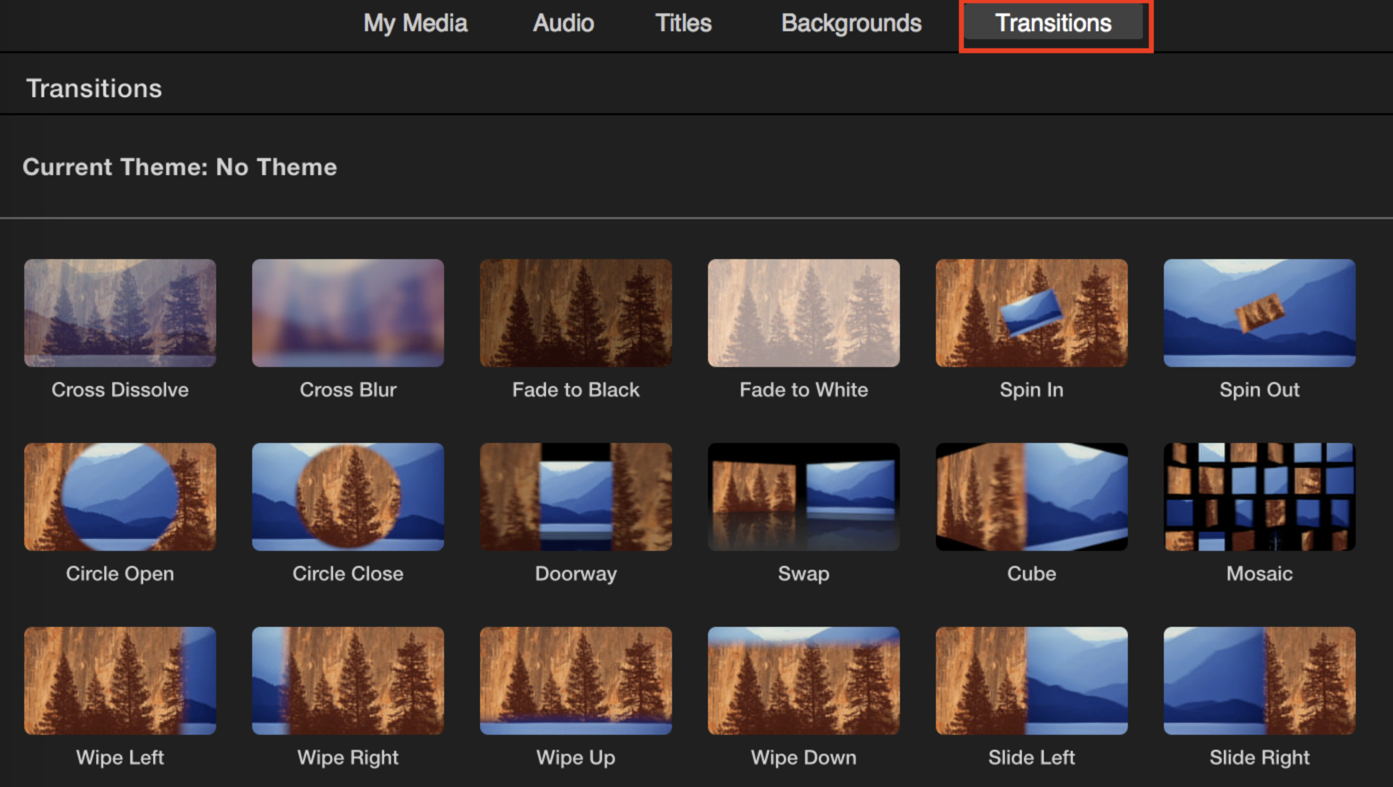The image size is (1393, 787).
Task: Choose the Doorway transition thumbnail
Action: [576, 497]
